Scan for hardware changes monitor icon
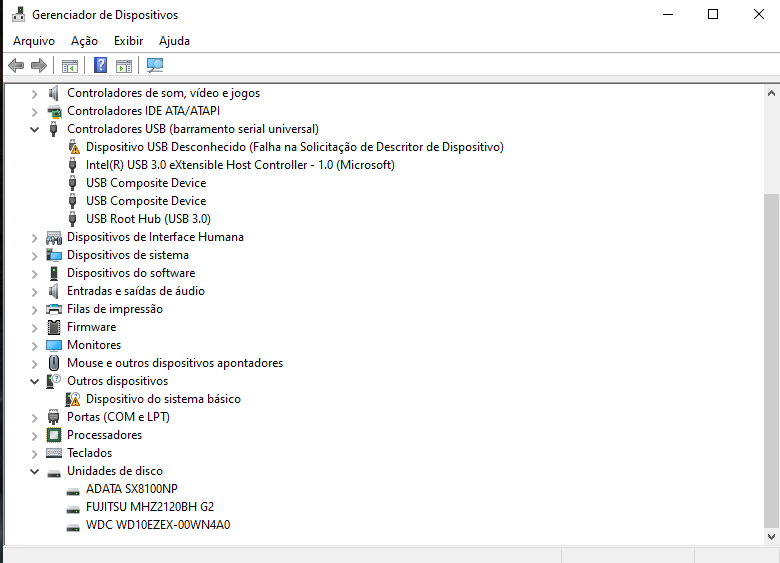 (x=155, y=65)
